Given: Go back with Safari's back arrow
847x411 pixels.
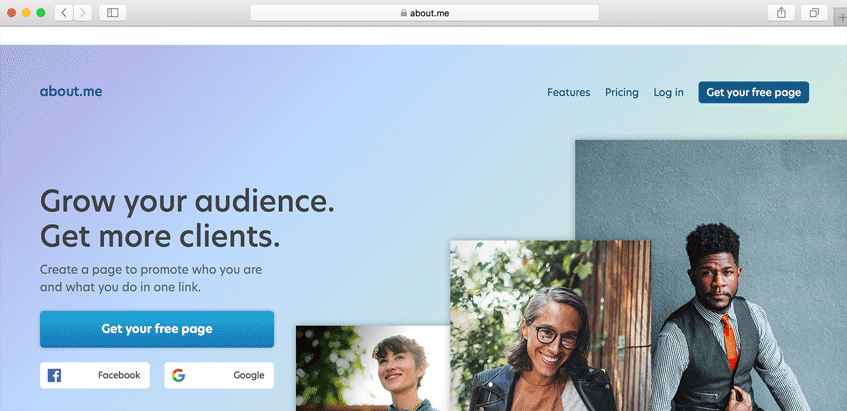Looking at the screenshot, I should click(x=64, y=13).
